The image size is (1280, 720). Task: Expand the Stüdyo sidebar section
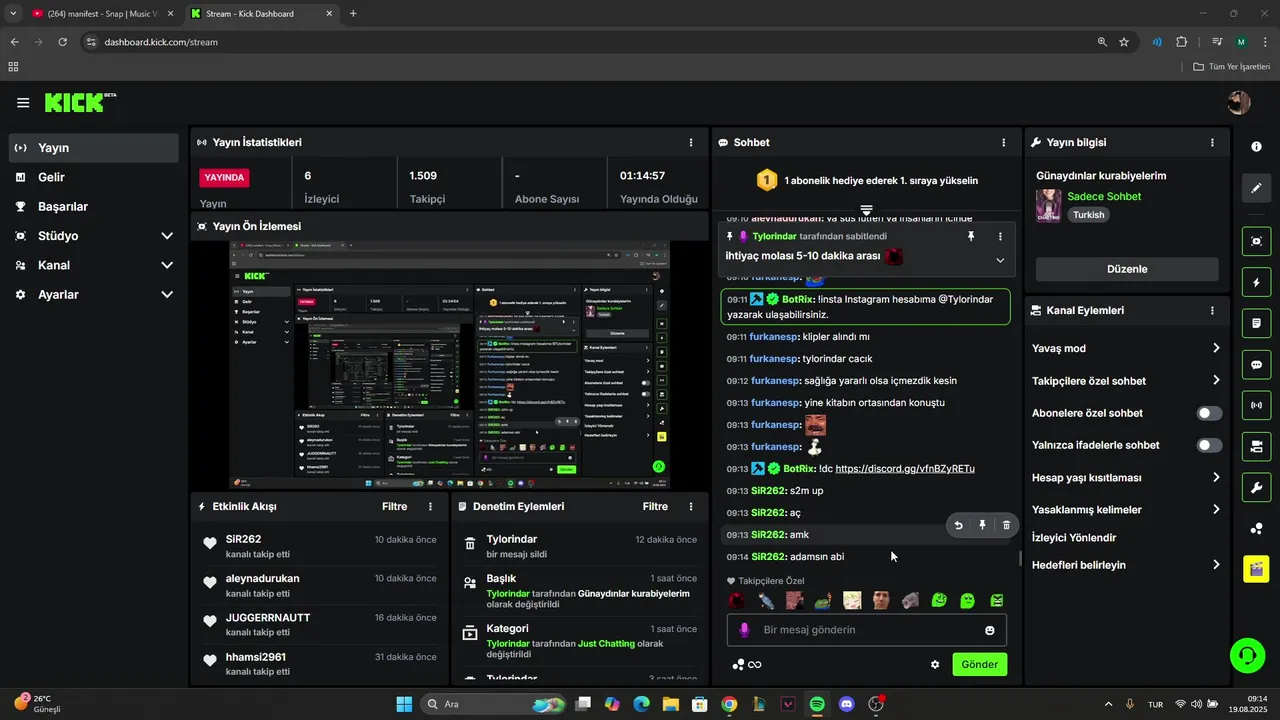point(167,236)
